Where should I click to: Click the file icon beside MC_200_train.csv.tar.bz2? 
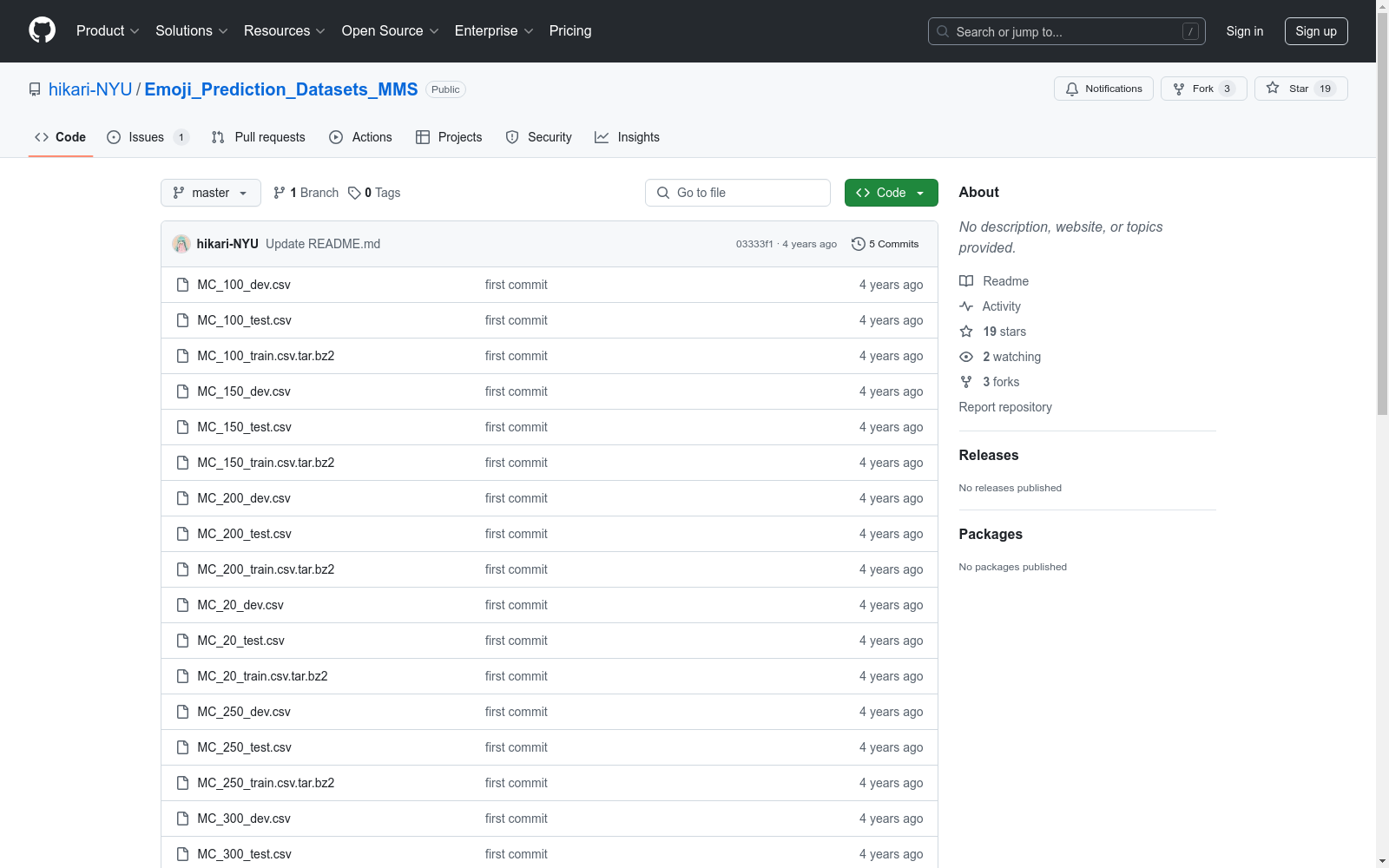click(x=182, y=569)
